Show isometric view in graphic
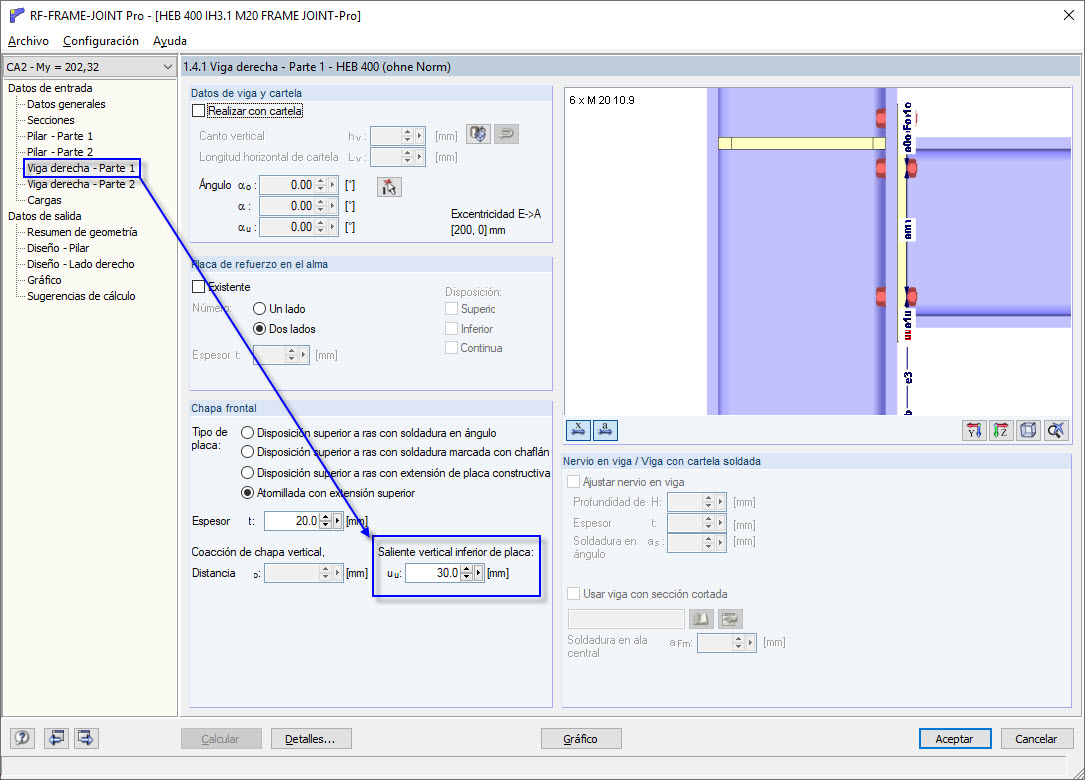 click(x=1028, y=430)
